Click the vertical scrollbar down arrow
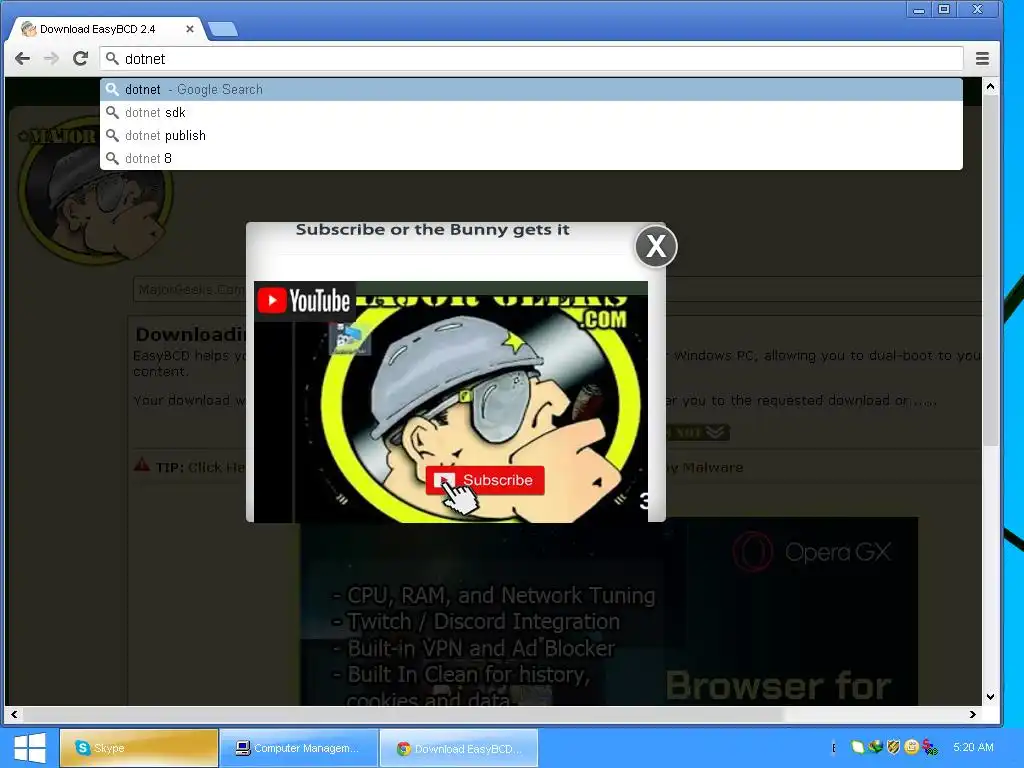 (991, 697)
